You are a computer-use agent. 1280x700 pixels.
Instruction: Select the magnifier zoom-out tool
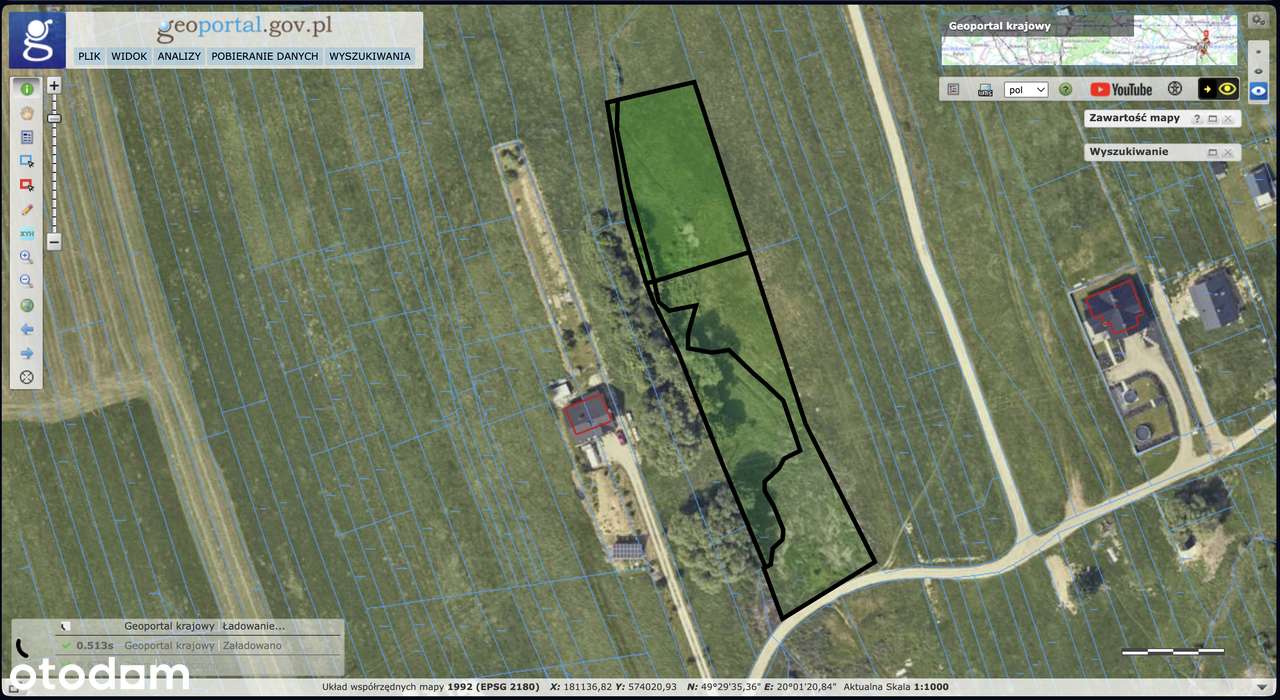coord(27,281)
